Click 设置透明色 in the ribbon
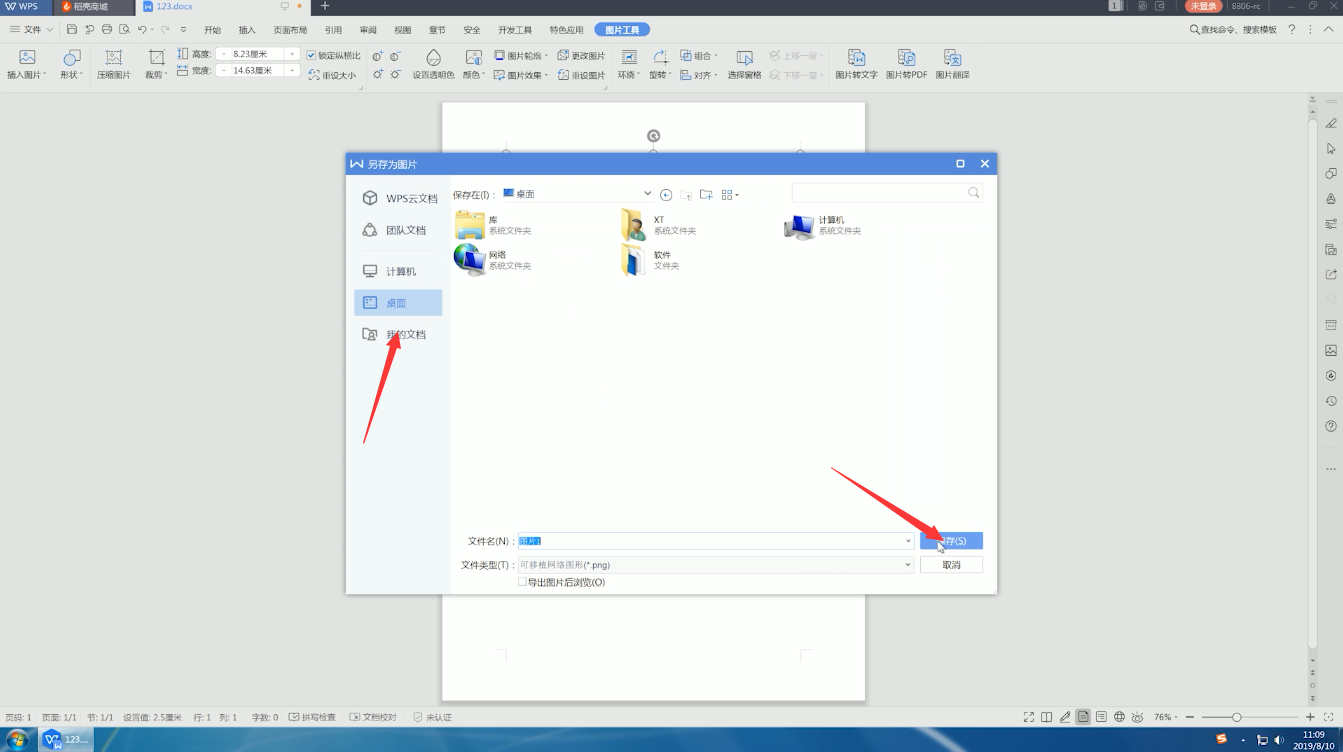 [433, 64]
